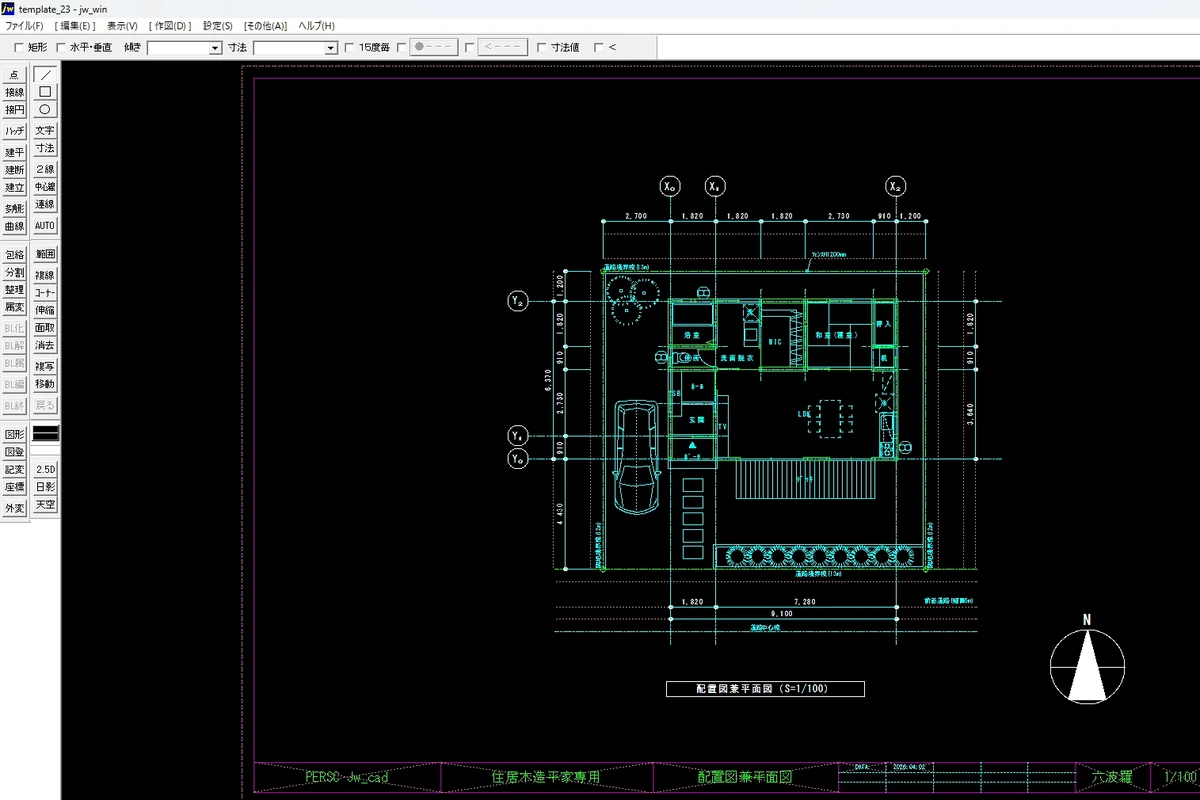Open the 建平 building plan tool
This screenshot has height=800, width=1200.
tap(14, 152)
